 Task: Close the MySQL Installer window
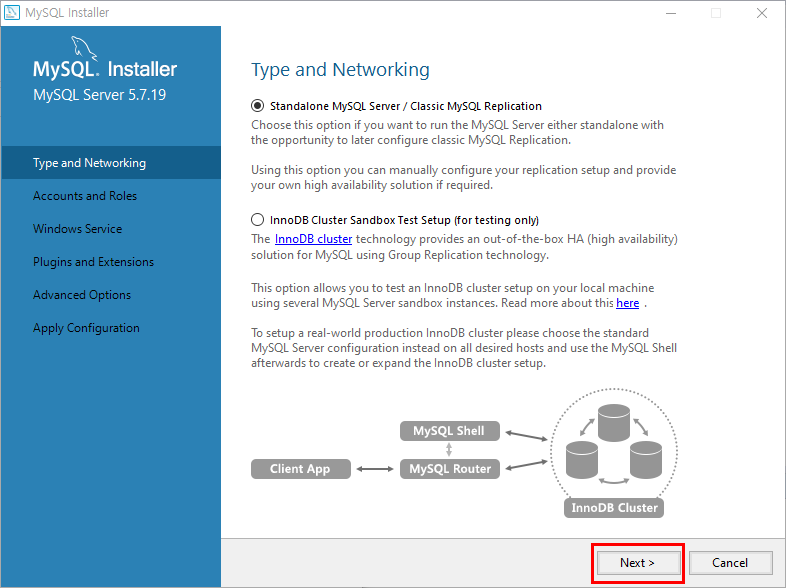point(762,13)
